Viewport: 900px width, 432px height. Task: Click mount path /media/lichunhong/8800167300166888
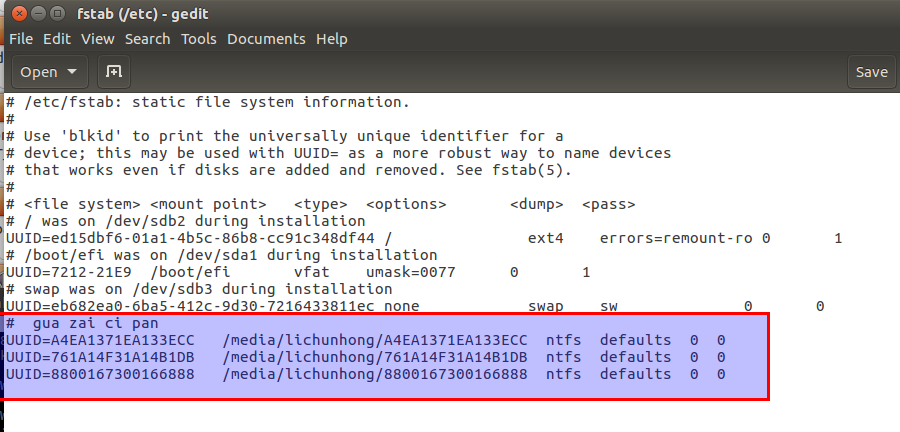click(x=374, y=374)
